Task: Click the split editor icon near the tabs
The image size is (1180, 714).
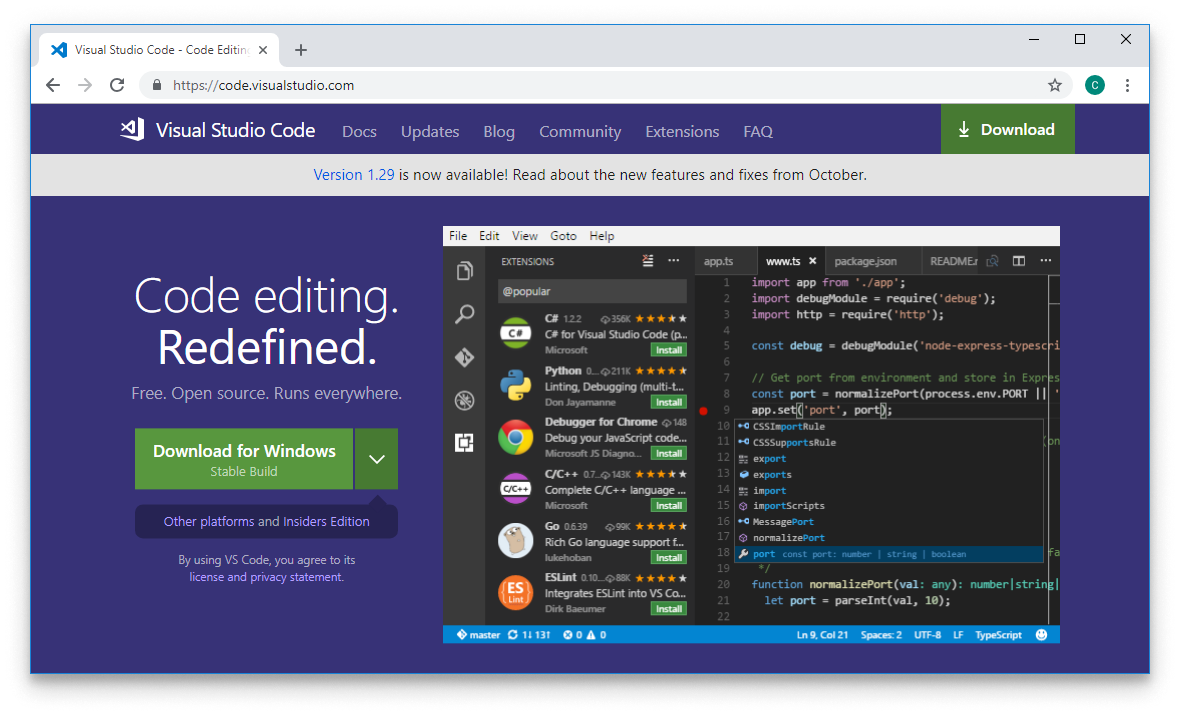Action: 1018,260
